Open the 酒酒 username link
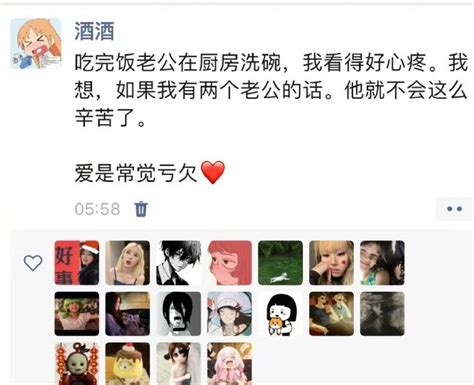This screenshot has height=385, width=474. point(94,31)
